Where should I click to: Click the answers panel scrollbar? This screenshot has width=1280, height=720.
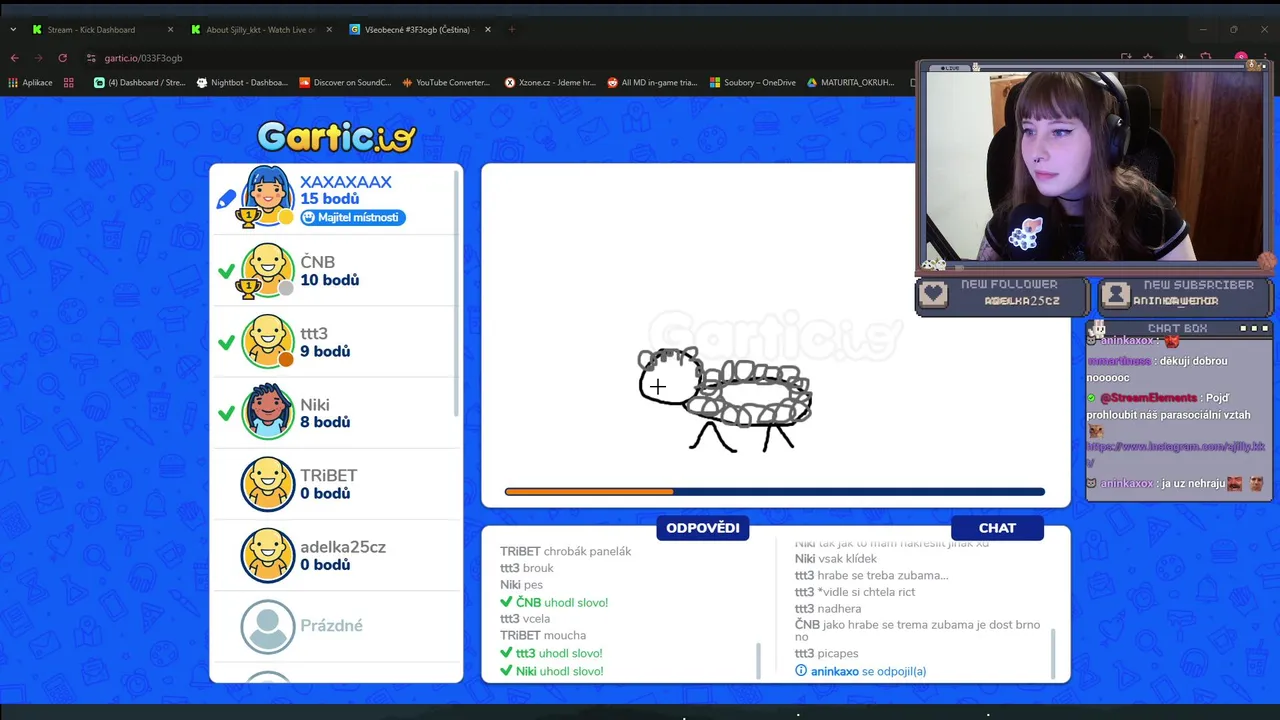click(x=758, y=660)
